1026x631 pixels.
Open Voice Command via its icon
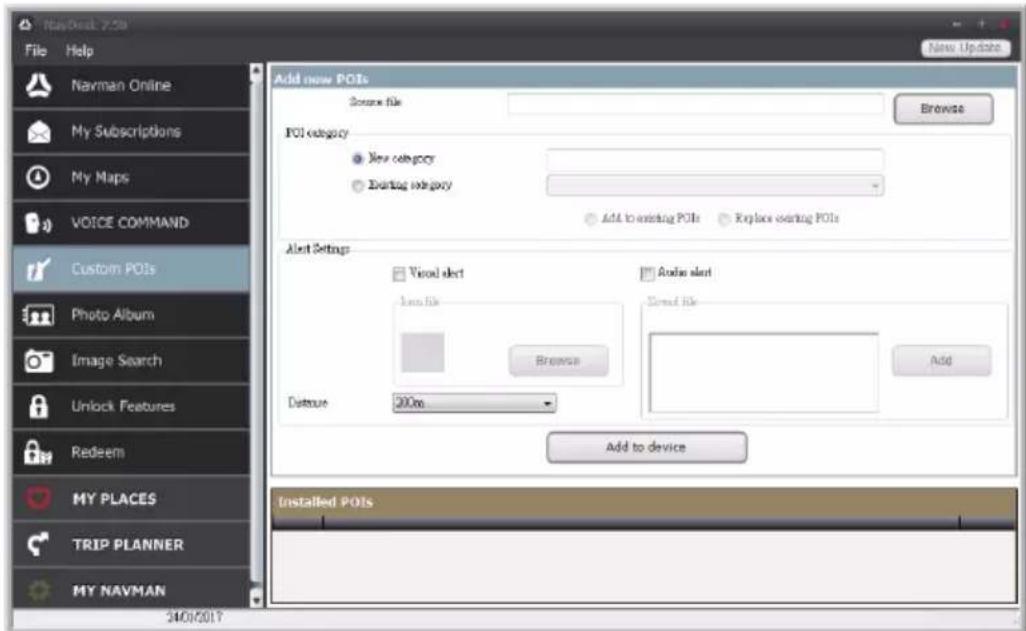[38, 223]
